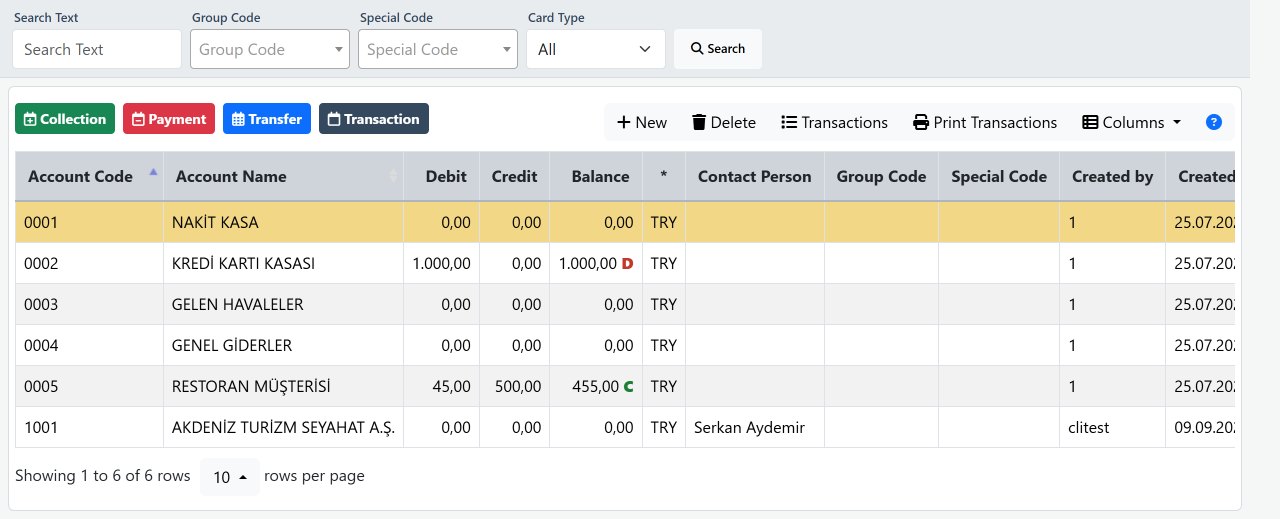Open the Transfer form
The width and height of the screenshot is (1280, 519).
pyautogui.click(x=267, y=119)
